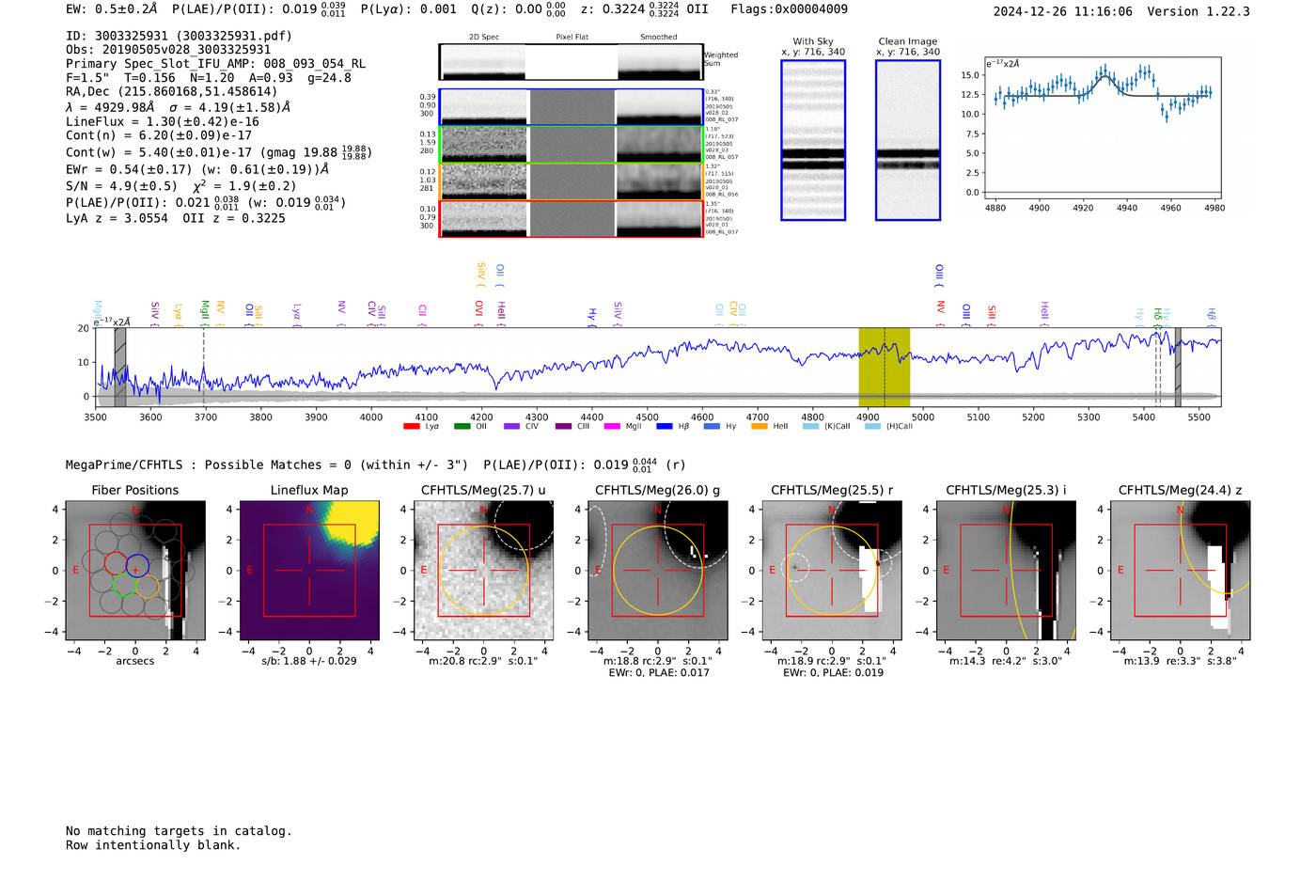Select the CFHTLS/Meg(25.3) i image
Viewport: 1316px width, 896px height.
(1006, 571)
